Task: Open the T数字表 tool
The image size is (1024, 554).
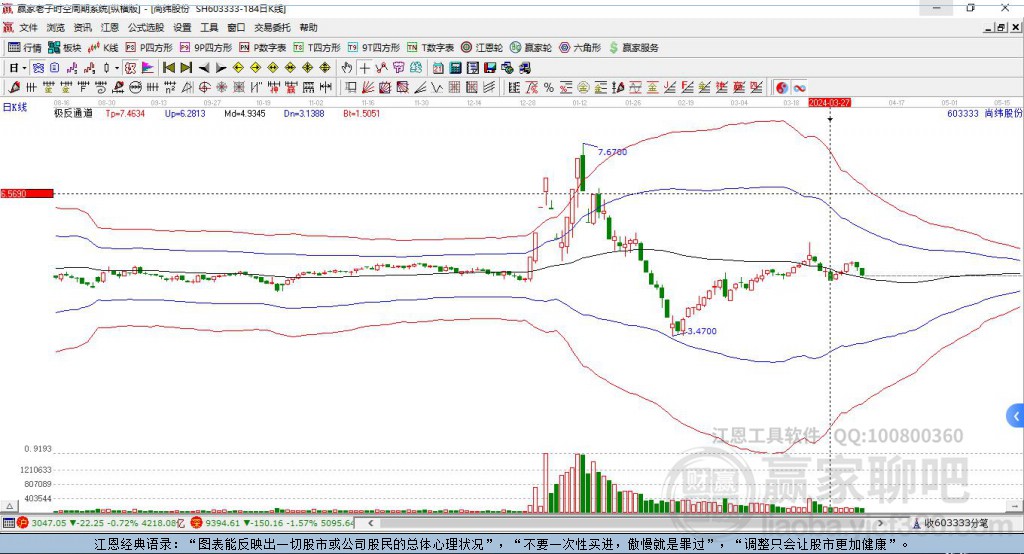Action: tap(430, 48)
